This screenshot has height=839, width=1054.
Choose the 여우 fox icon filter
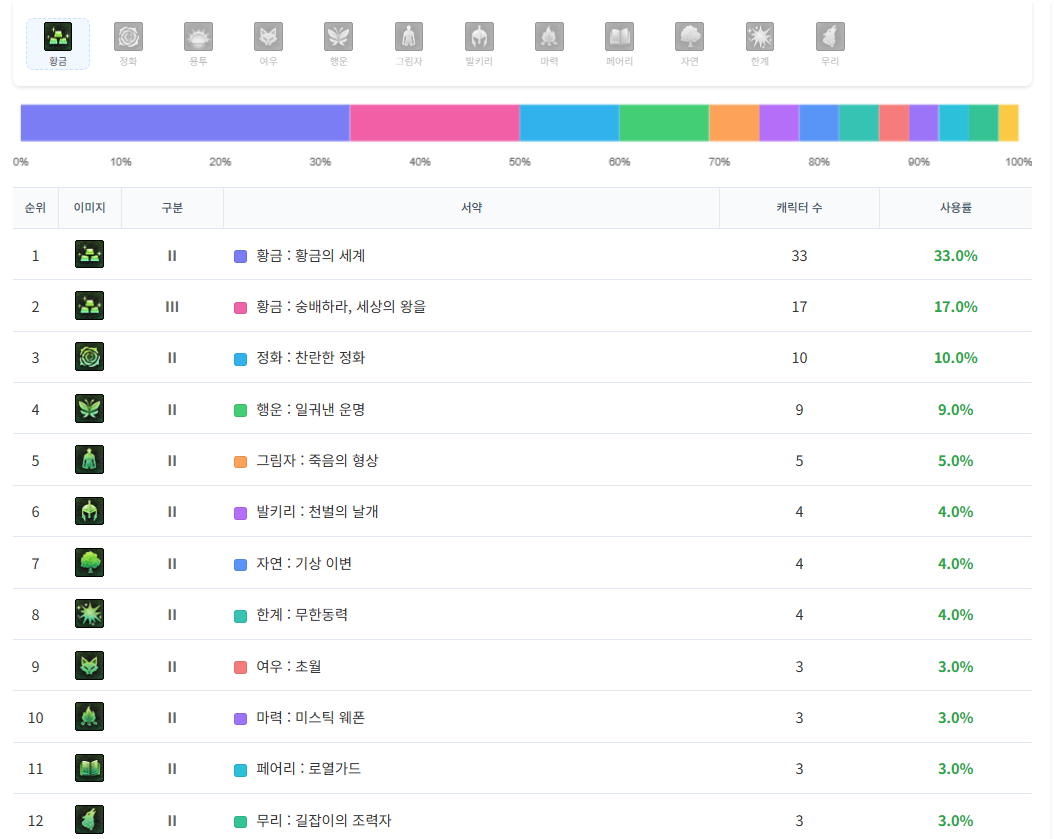268,38
